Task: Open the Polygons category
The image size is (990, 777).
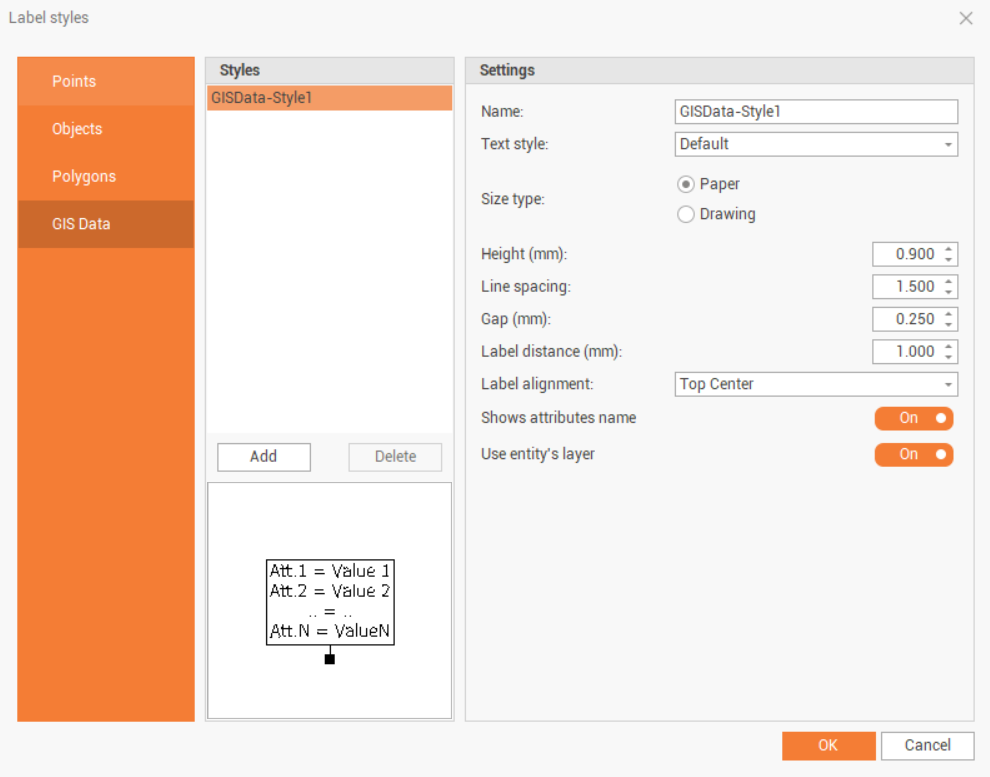Action: point(106,176)
